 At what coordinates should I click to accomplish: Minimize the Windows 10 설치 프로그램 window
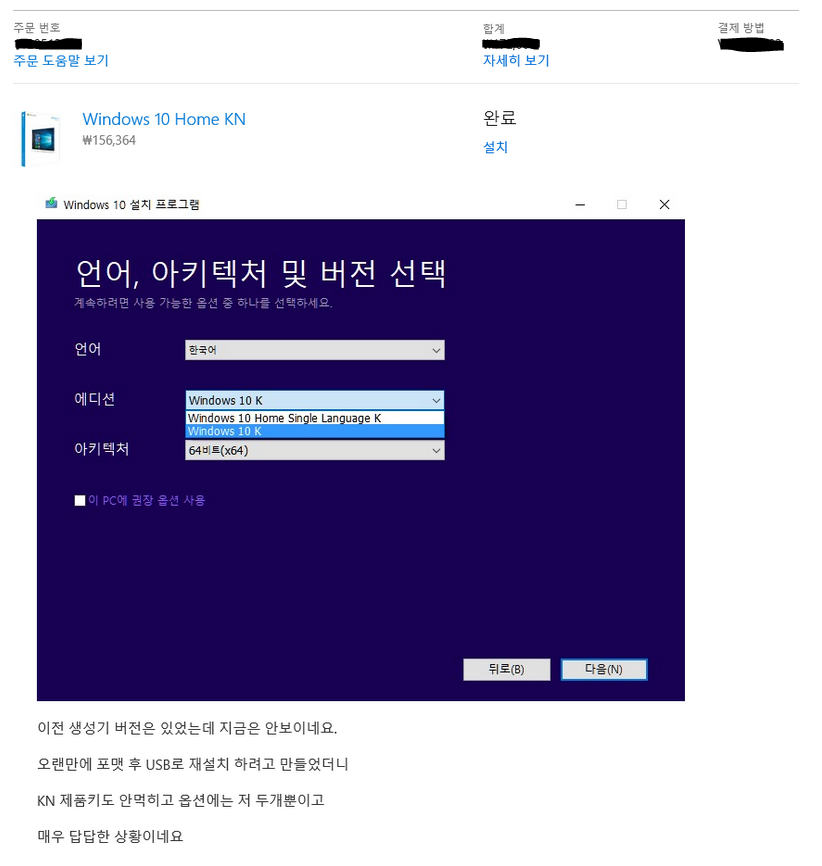click(x=580, y=205)
